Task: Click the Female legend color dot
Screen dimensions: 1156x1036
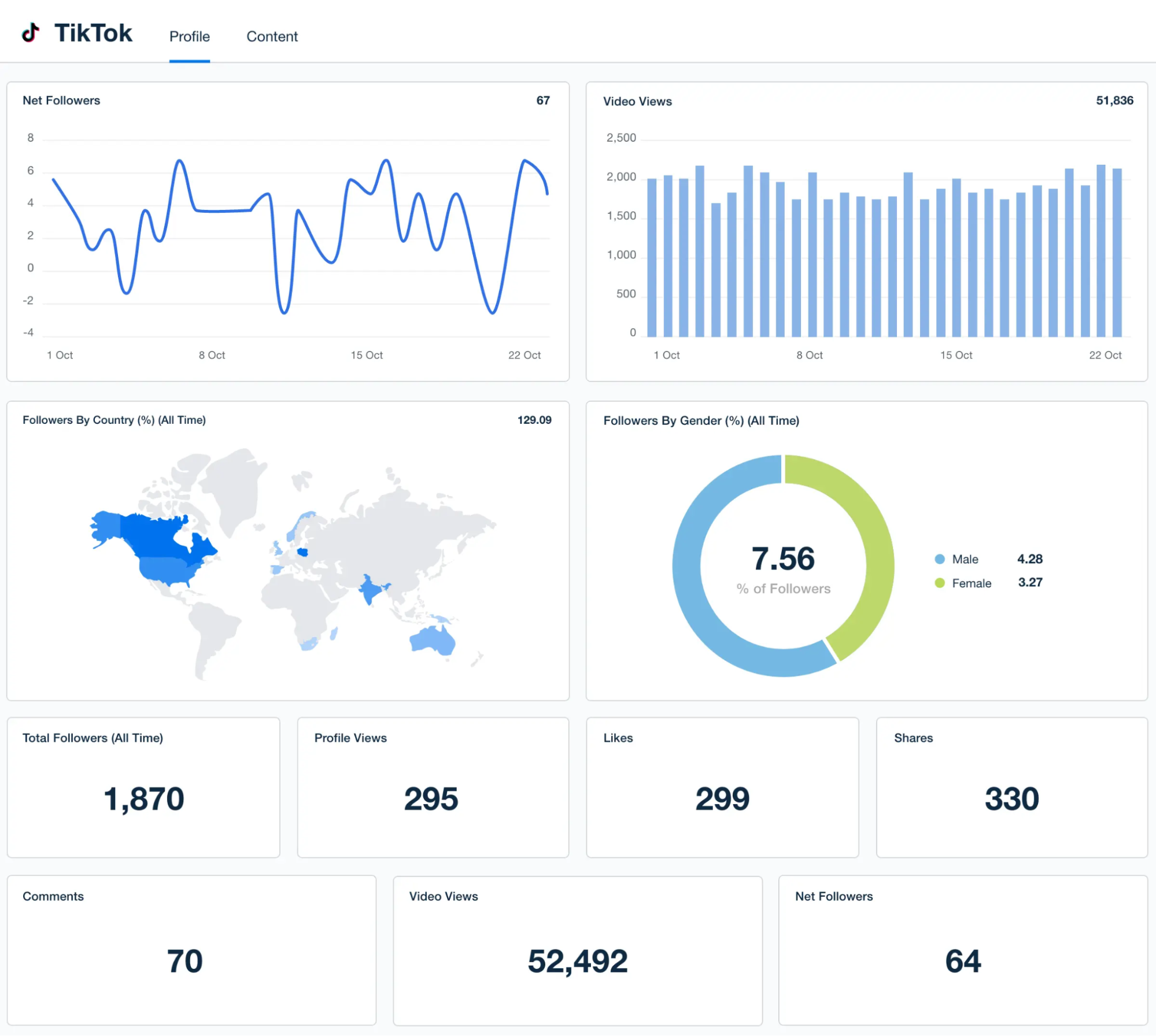Action: (940, 583)
